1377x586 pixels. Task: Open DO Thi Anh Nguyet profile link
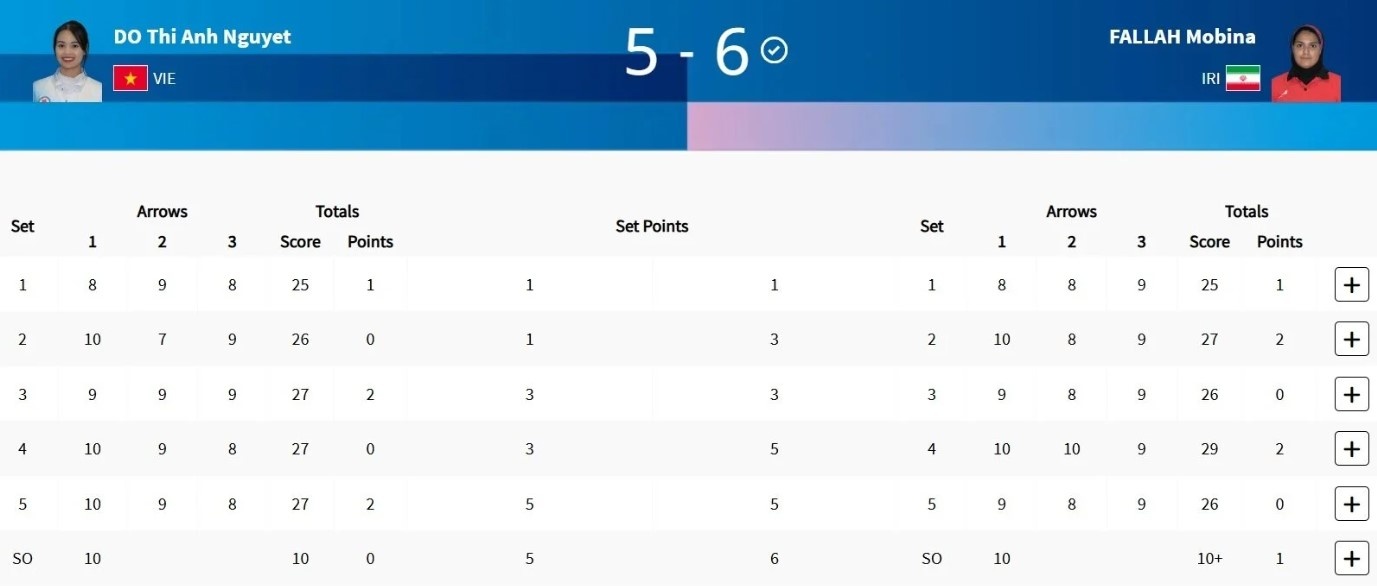point(202,38)
